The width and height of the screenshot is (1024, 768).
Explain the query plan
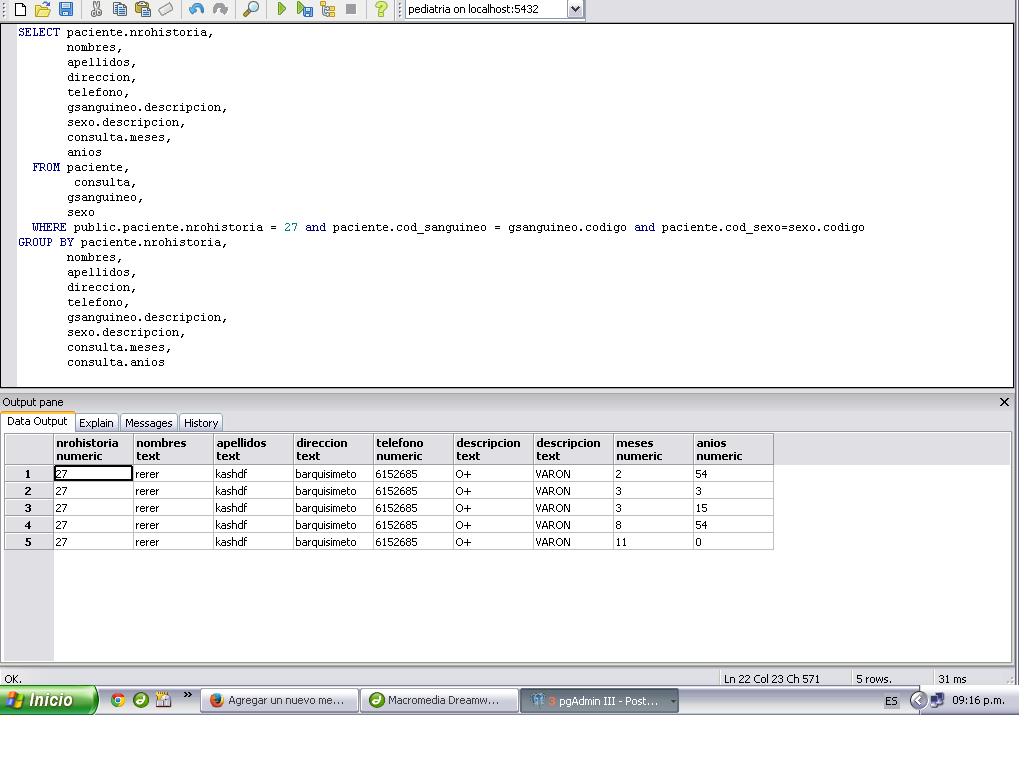click(x=328, y=9)
